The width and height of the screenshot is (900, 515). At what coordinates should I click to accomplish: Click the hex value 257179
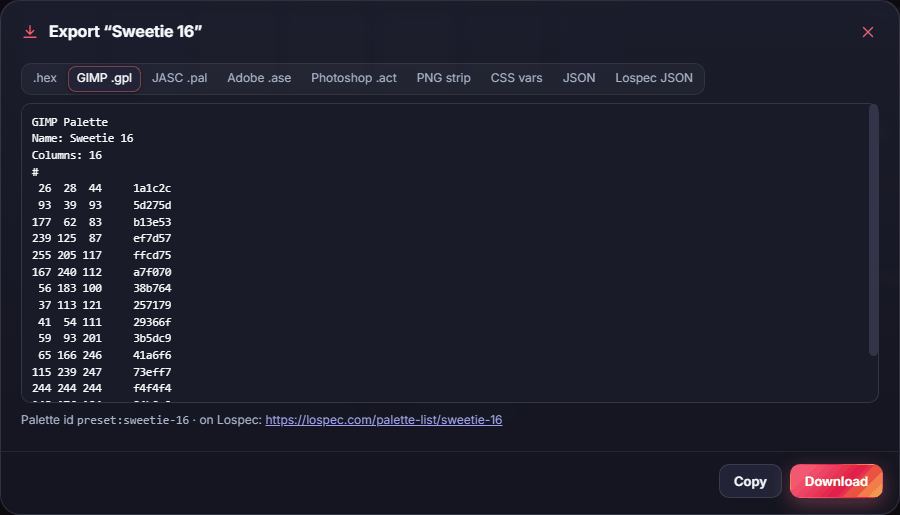152,305
